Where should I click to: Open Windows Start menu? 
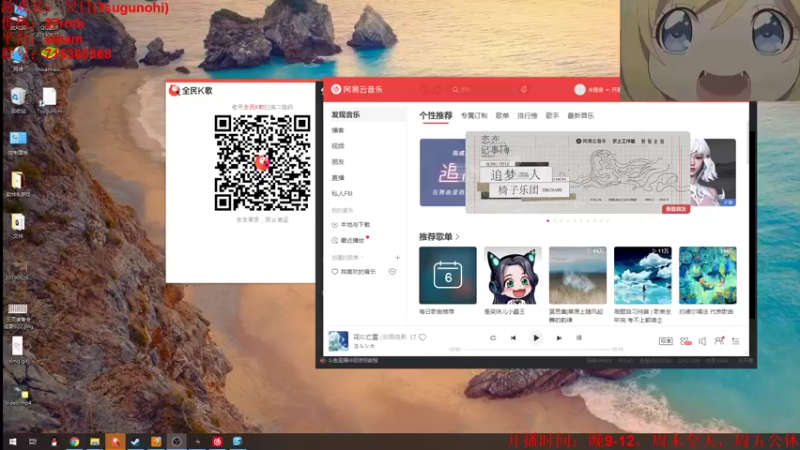[12, 442]
